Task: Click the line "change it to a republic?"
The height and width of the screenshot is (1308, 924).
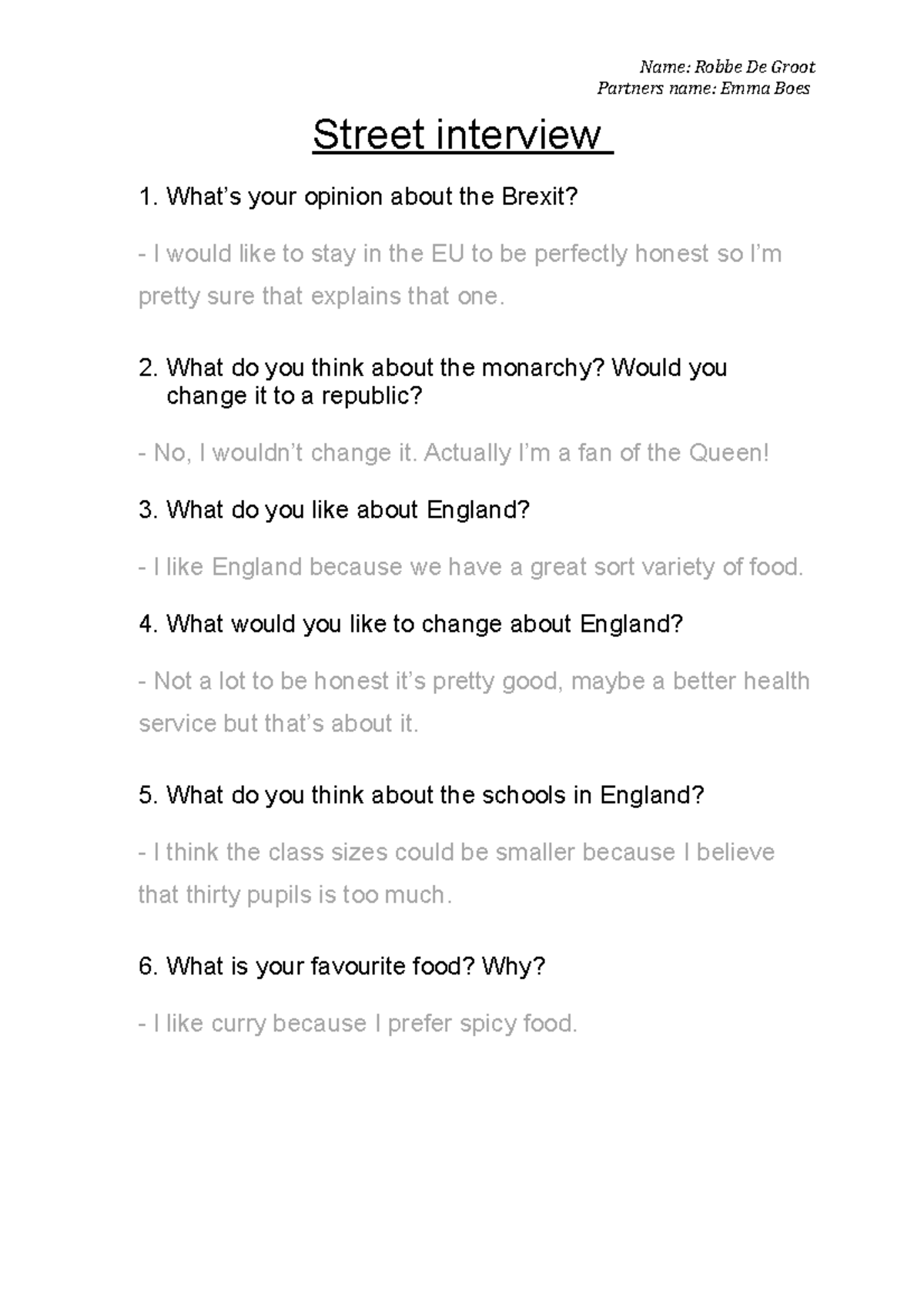Action: click(x=294, y=396)
